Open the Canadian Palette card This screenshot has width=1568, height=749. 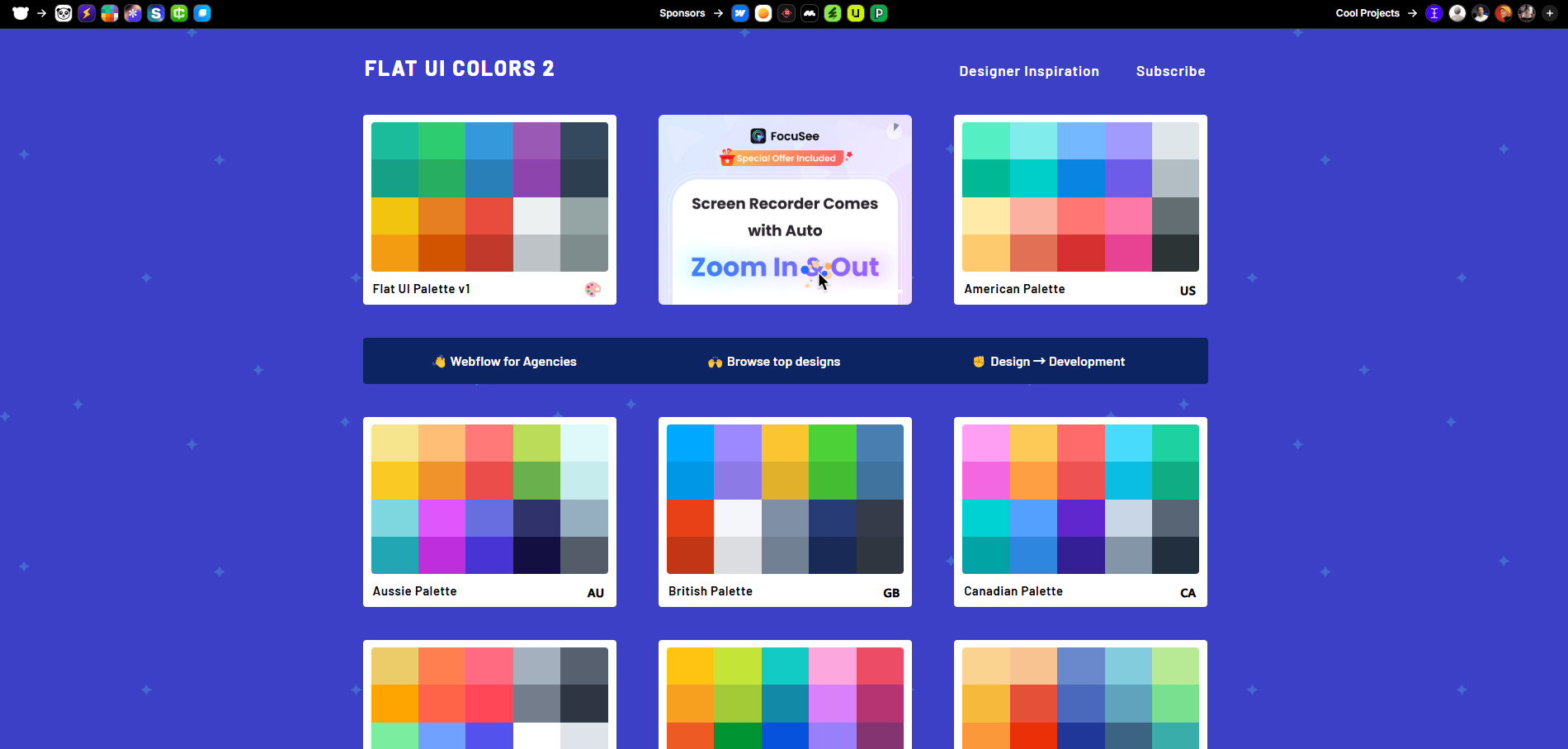click(1080, 512)
